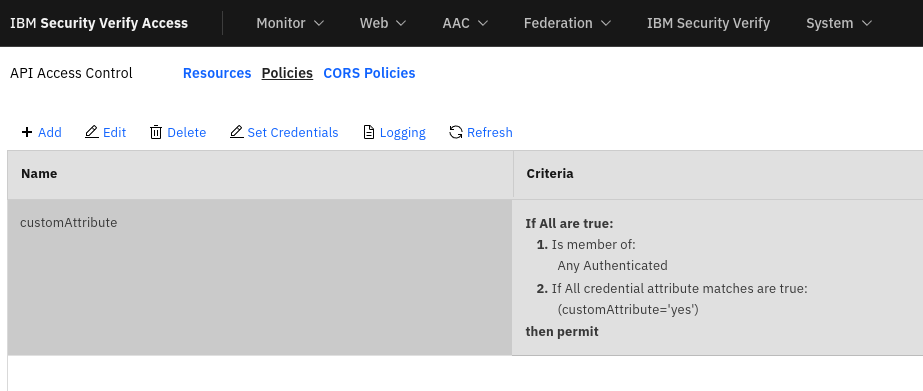Open the Web dropdown menu
The height and width of the screenshot is (391, 923).
click(x=383, y=23)
